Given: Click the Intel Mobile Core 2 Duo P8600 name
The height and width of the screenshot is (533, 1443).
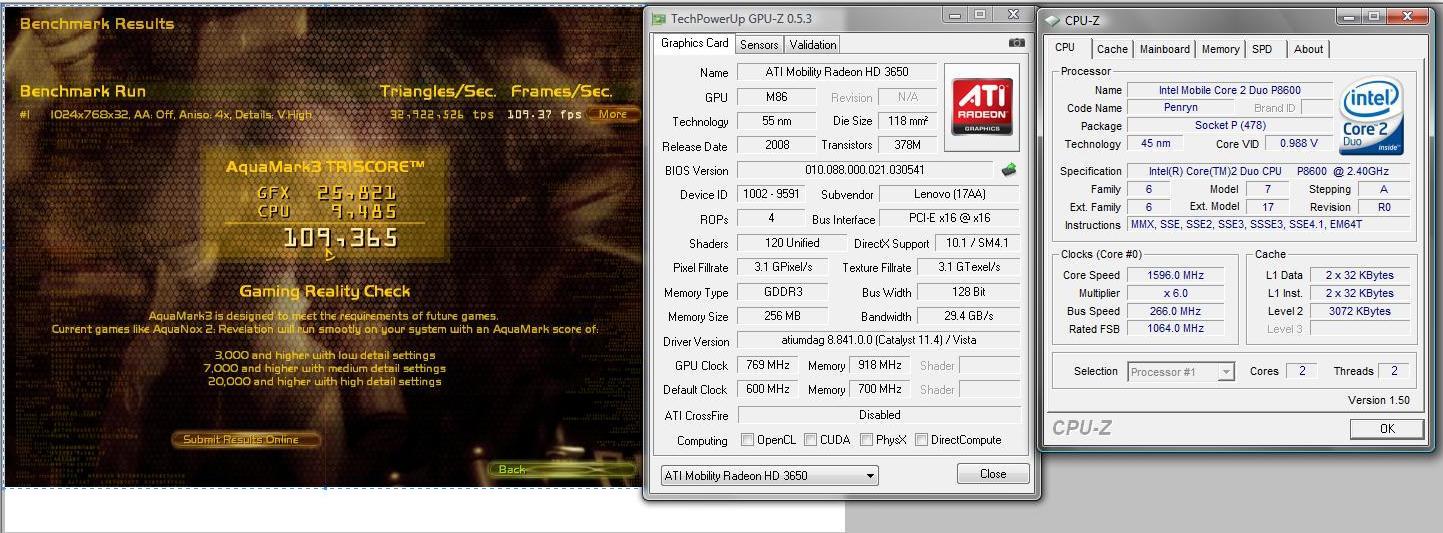Looking at the screenshot, I should coord(1229,90).
